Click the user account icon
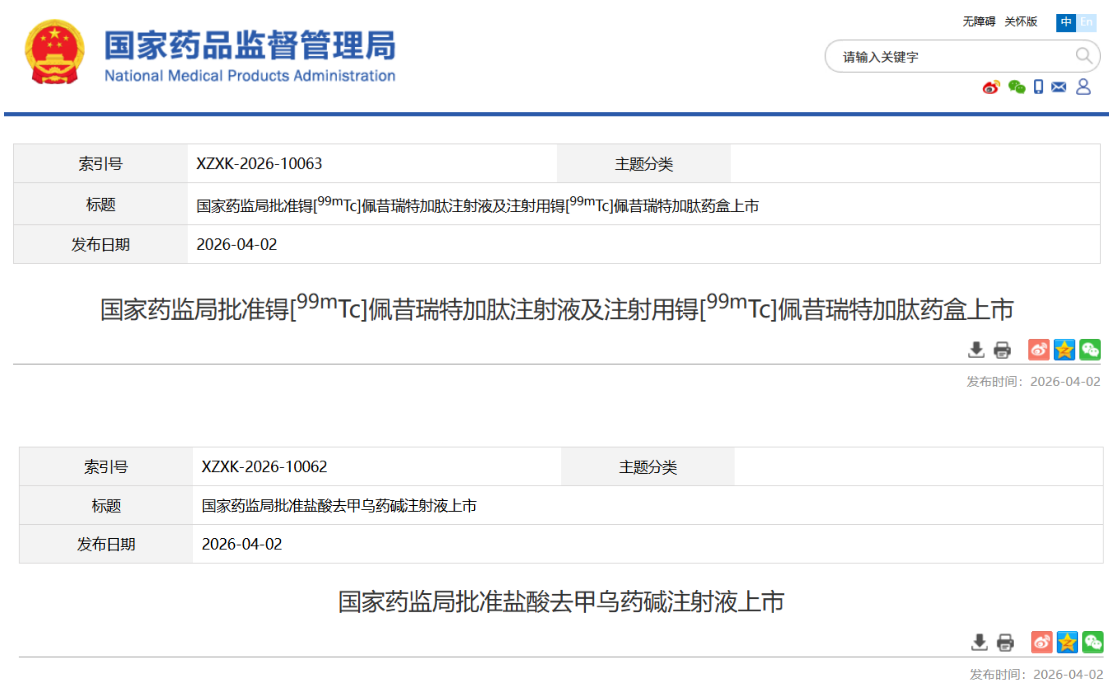 1083,87
